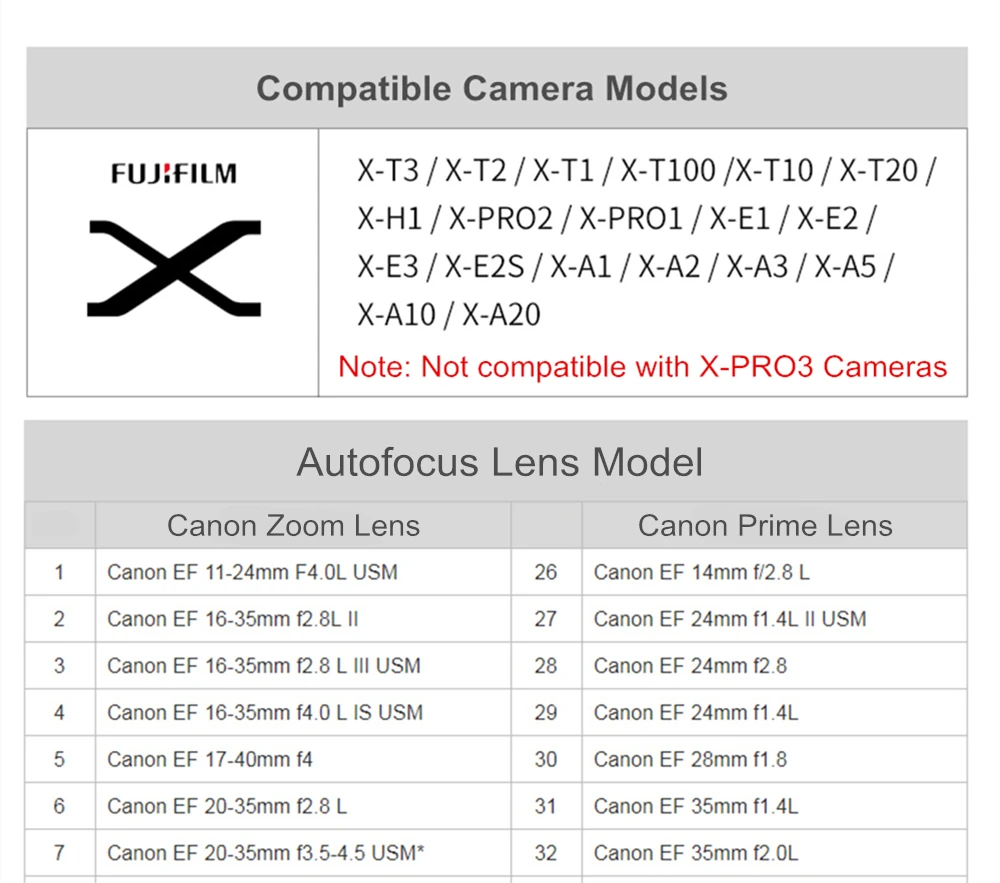Click Canon EF 14mm f/2.8 L entry

pyautogui.click(x=702, y=573)
